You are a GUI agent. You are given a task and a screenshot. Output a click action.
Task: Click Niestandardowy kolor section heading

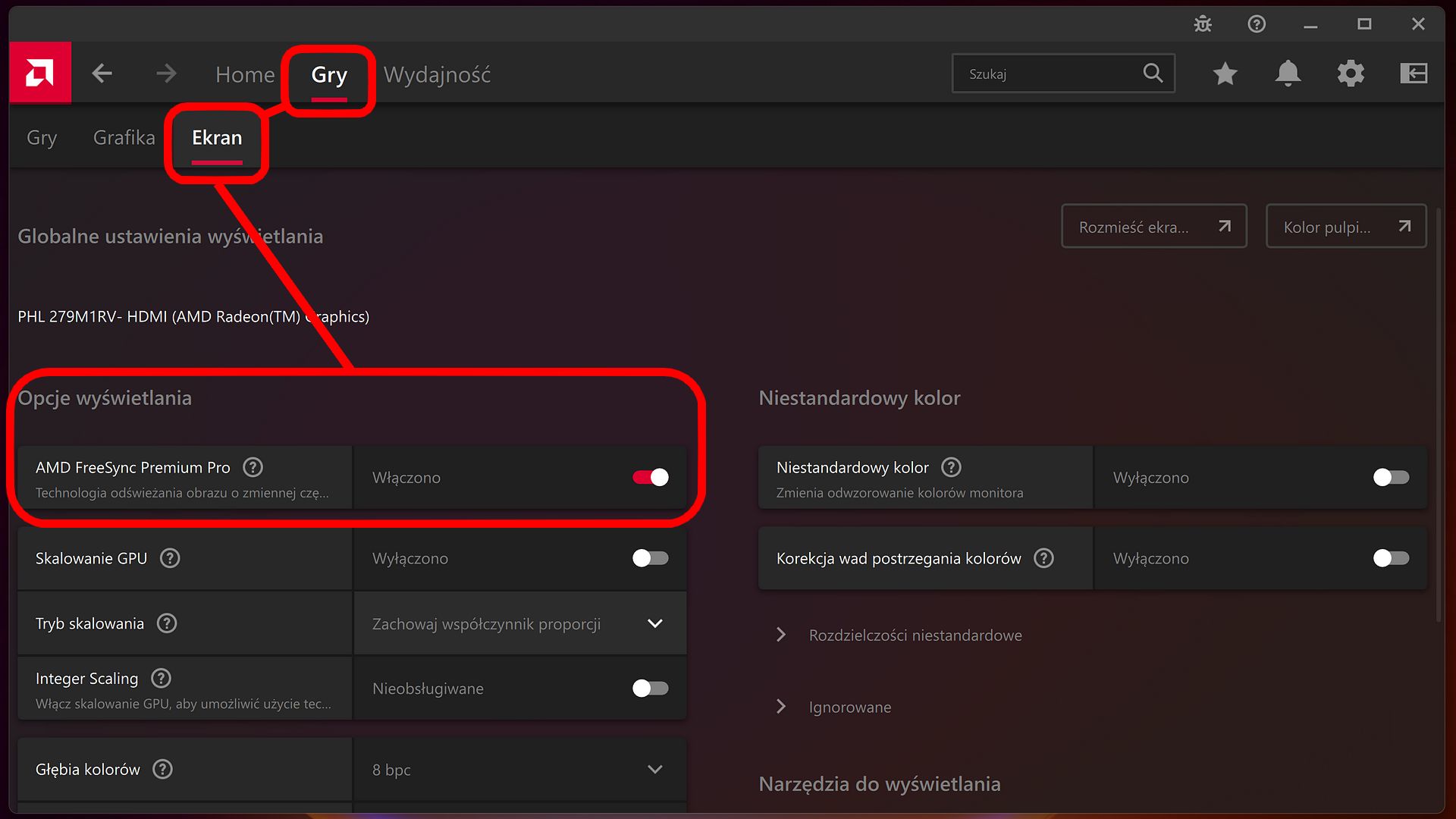pyautogui.click(x=859, y=398)
